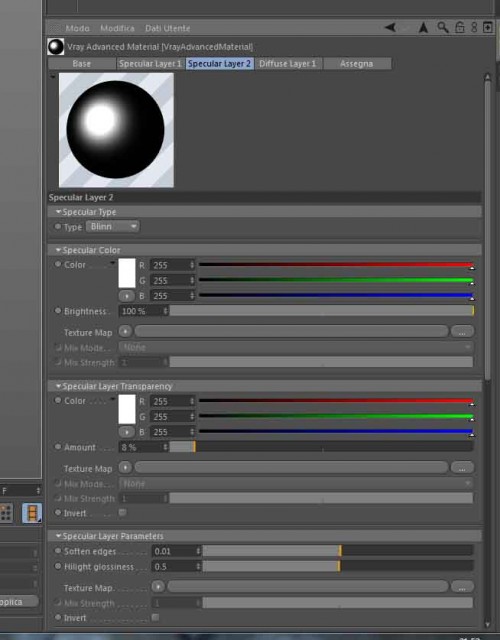Viewport: 500px width, 640px height.
Task: Click animation dot beside Transparency Color
Action: click(58, 400)
